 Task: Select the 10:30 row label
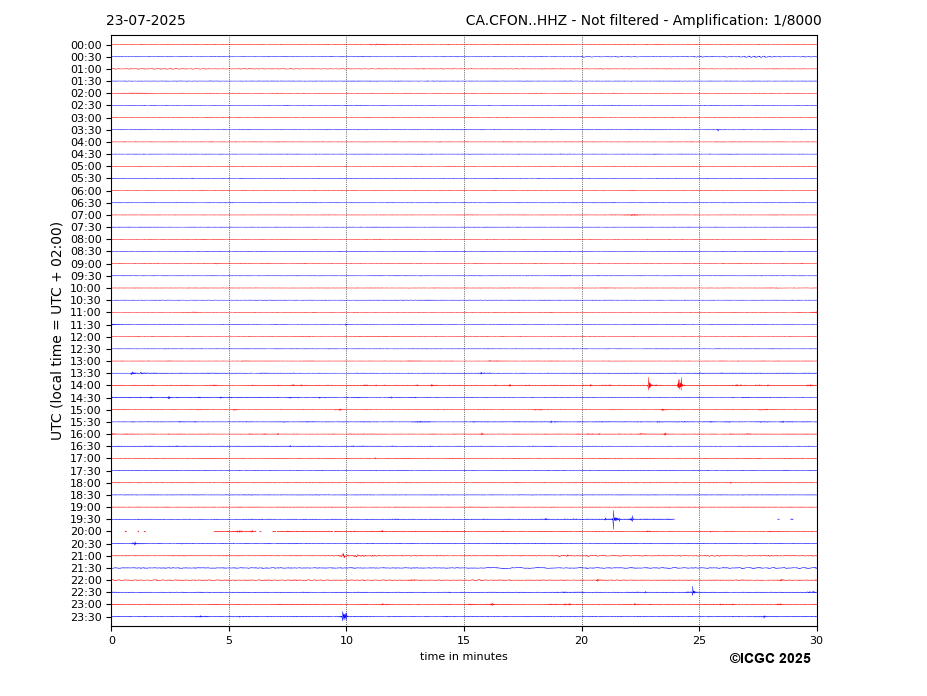(x=86, y=301)
